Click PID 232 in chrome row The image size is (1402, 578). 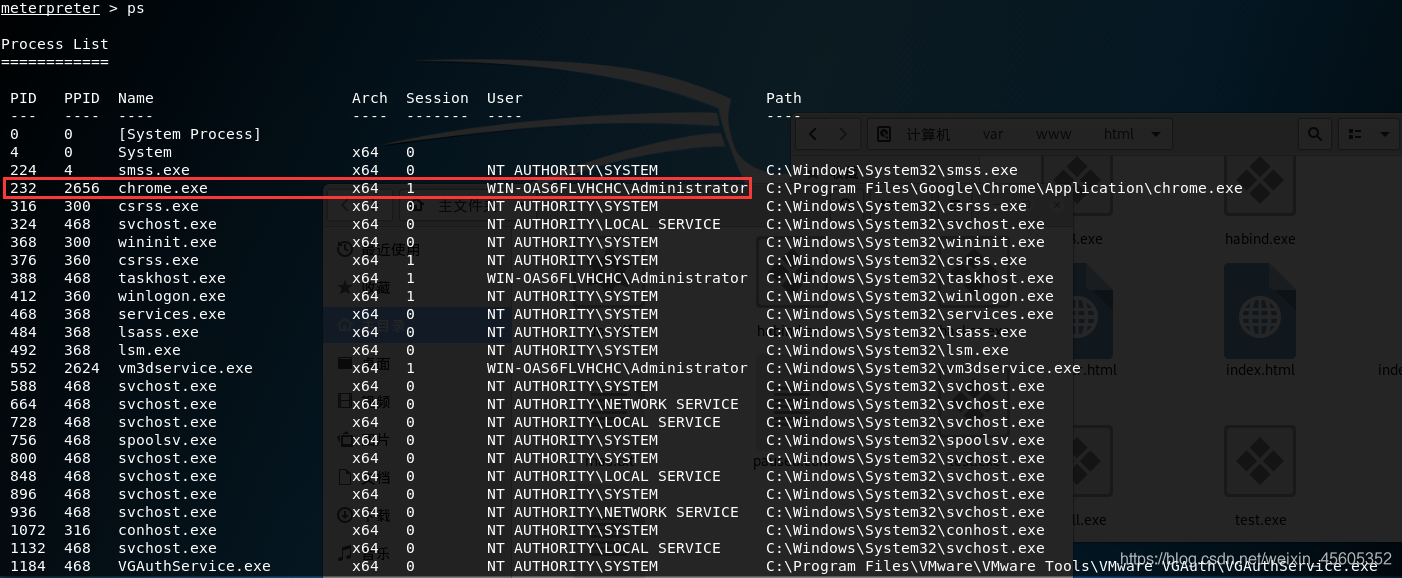click(23, 188)
